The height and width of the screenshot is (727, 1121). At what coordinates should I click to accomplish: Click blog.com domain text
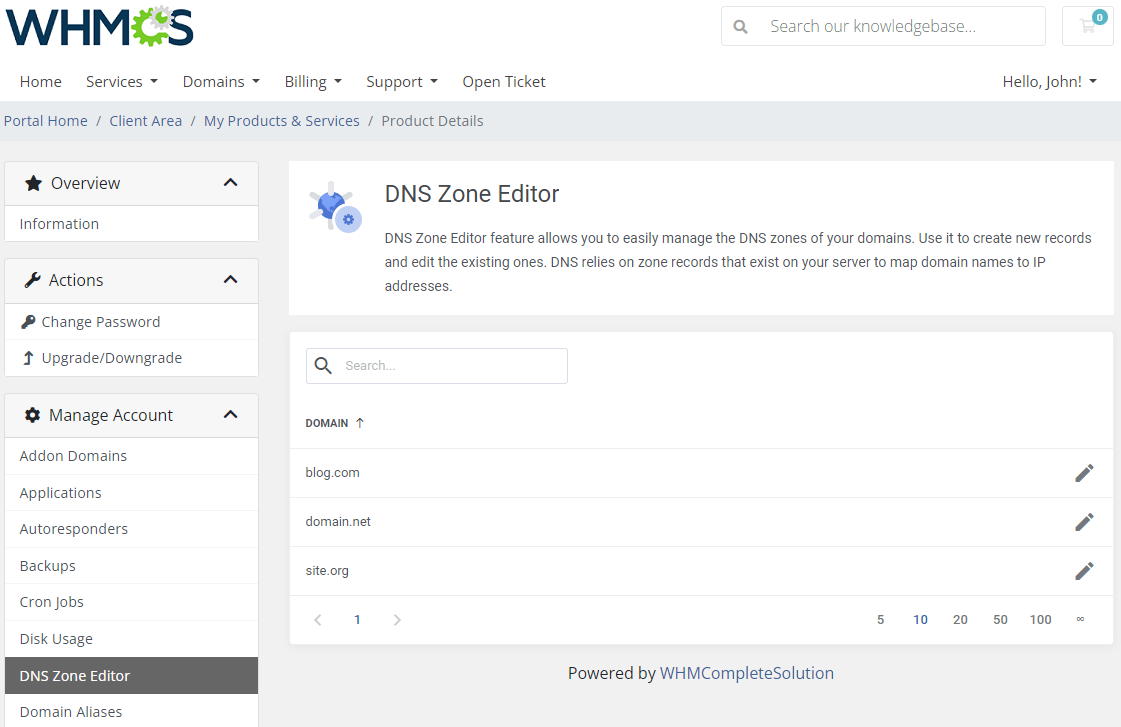click(x=332, y=473)
